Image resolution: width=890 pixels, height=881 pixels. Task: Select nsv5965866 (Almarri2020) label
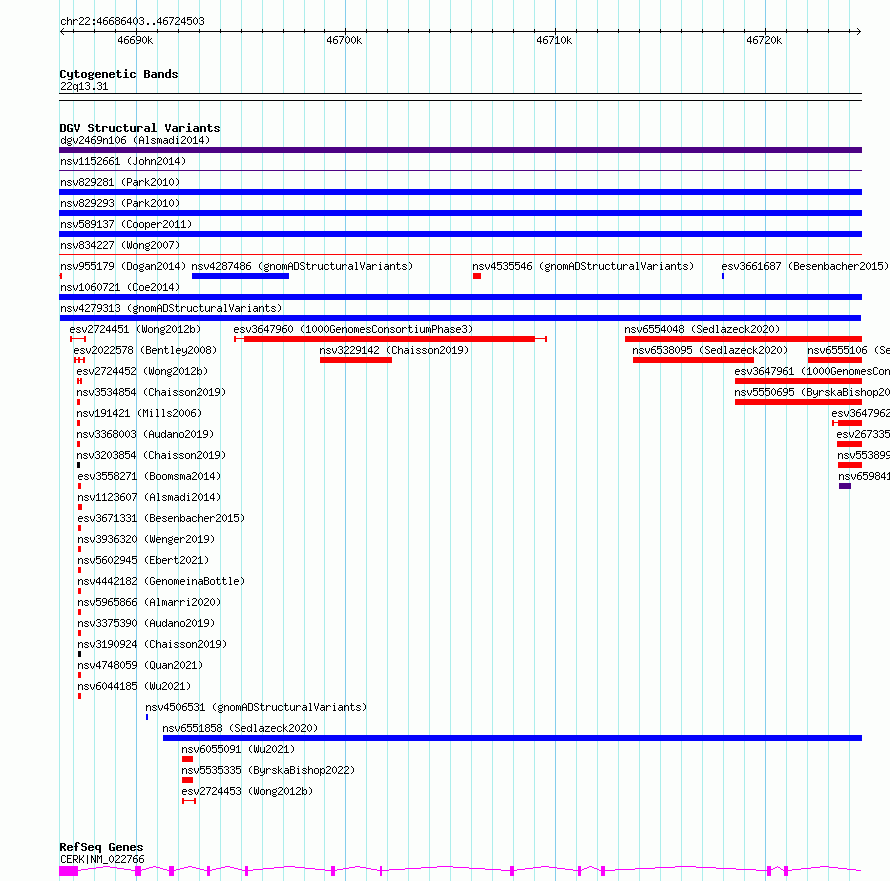pyautogui.click(x=149, y=602)
